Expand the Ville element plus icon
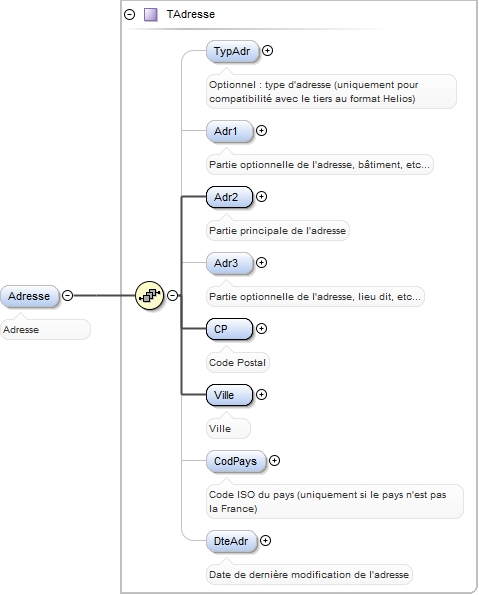 [261, 395]
